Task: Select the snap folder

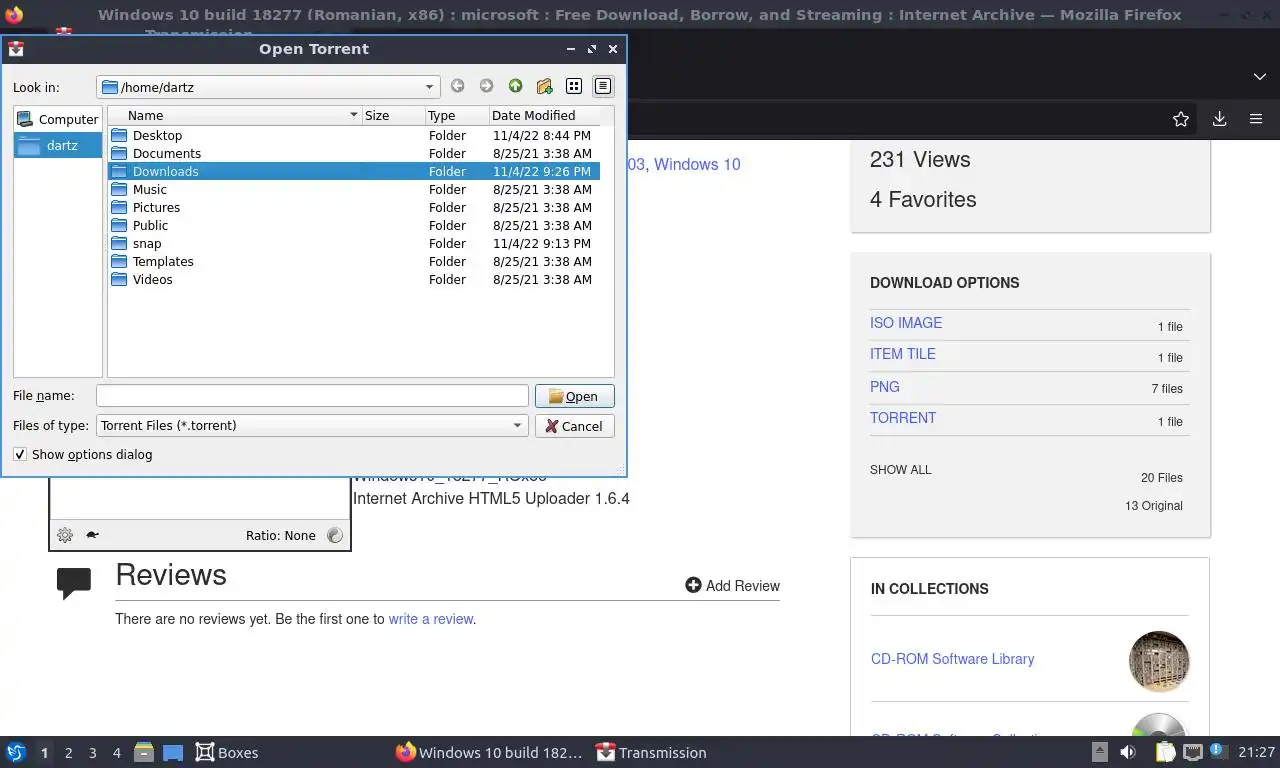Action: coord(354,243)
